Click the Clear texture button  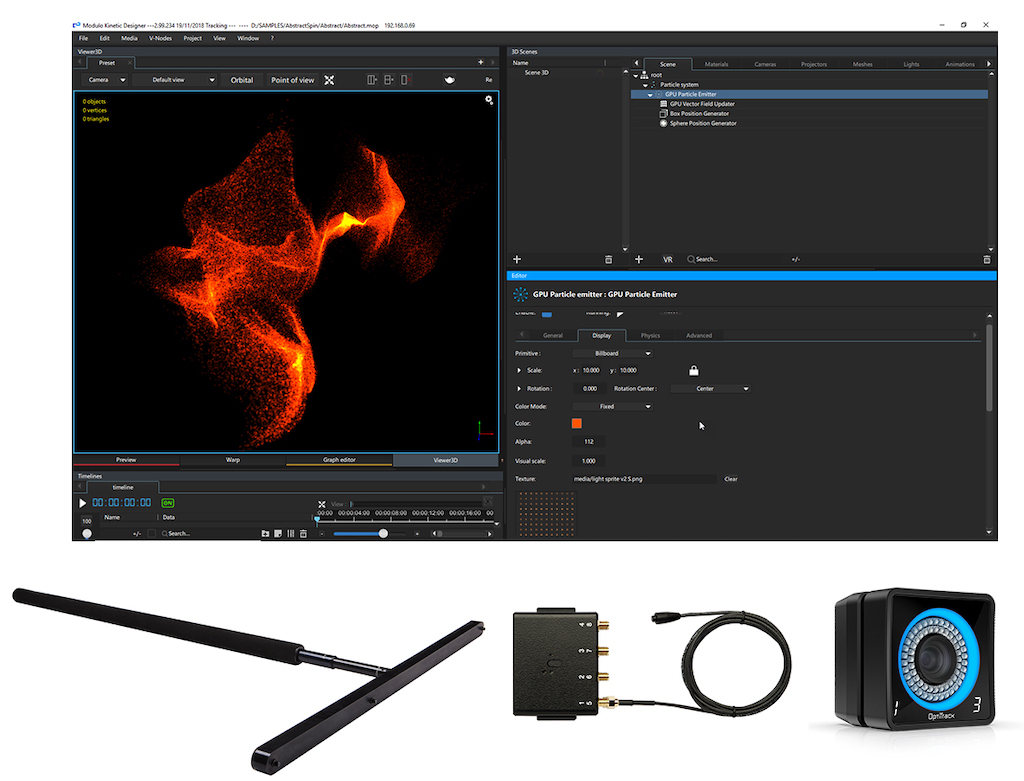click(731, 479)
